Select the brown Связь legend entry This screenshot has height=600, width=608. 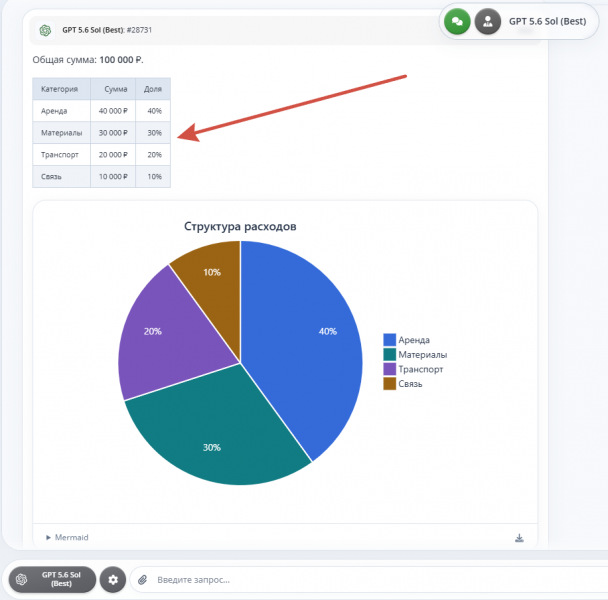tap(403, 384)
